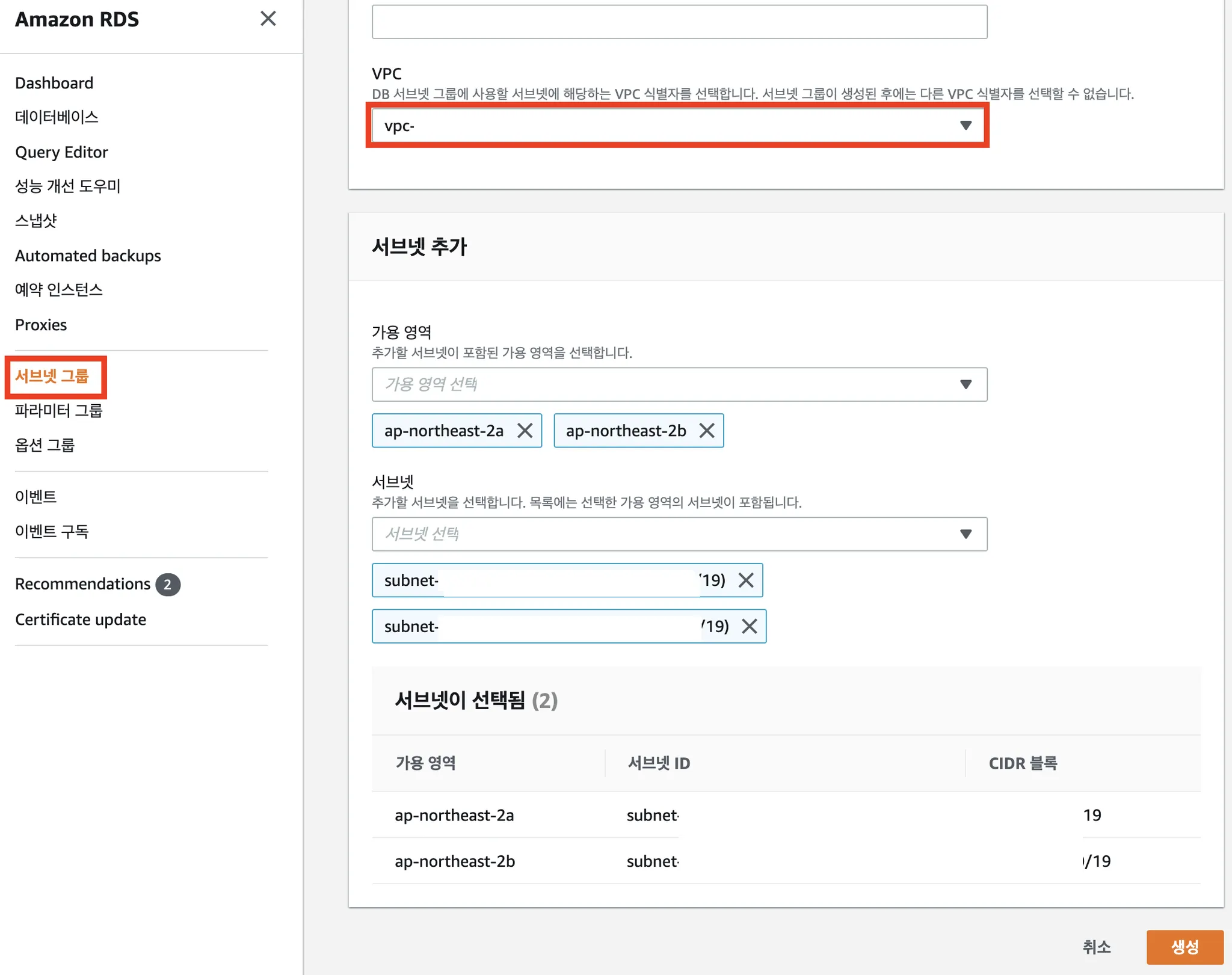The image size is (1232, 975).
Task: Expand the 서브넷 선택 dropdown
Action: 679,534
